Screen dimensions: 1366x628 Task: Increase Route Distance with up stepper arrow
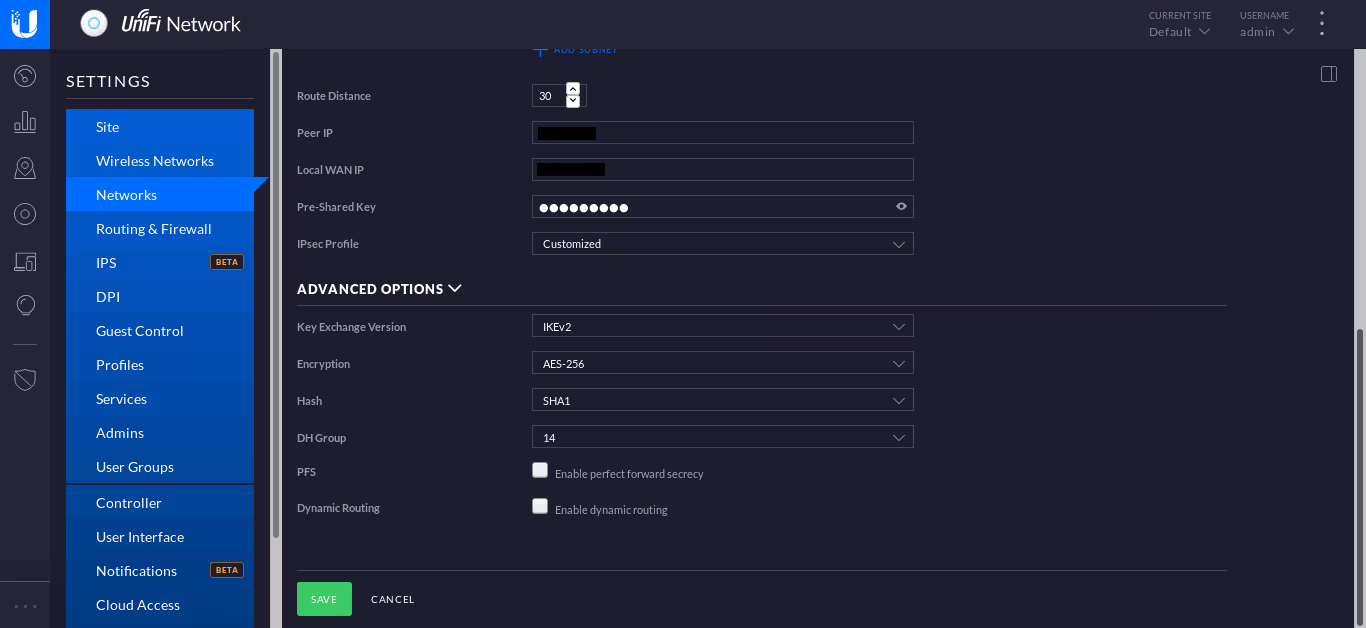573,89
